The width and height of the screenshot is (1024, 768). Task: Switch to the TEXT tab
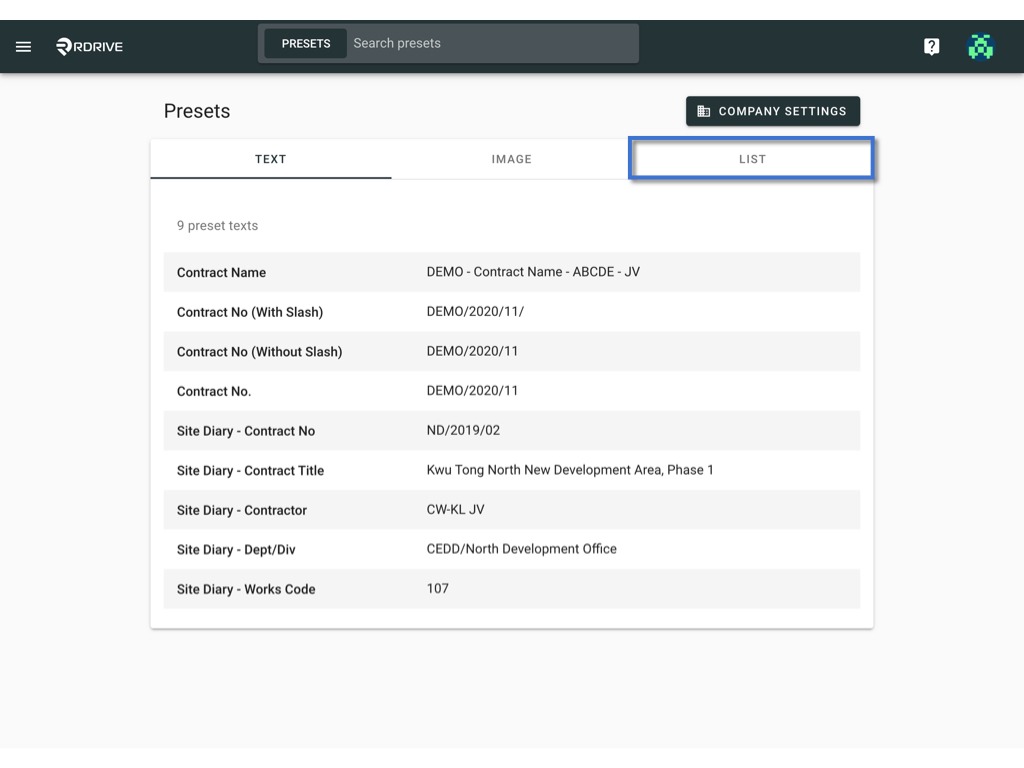(x=270, y=159)
